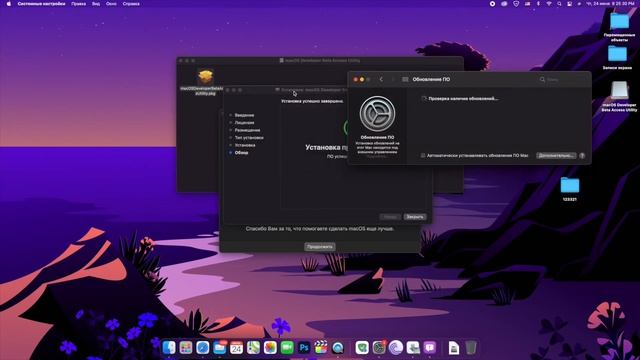This screenshot has height=360, width=640.
Task: Select Тип установки step in installer sidebar
Action: coord(249,138)
